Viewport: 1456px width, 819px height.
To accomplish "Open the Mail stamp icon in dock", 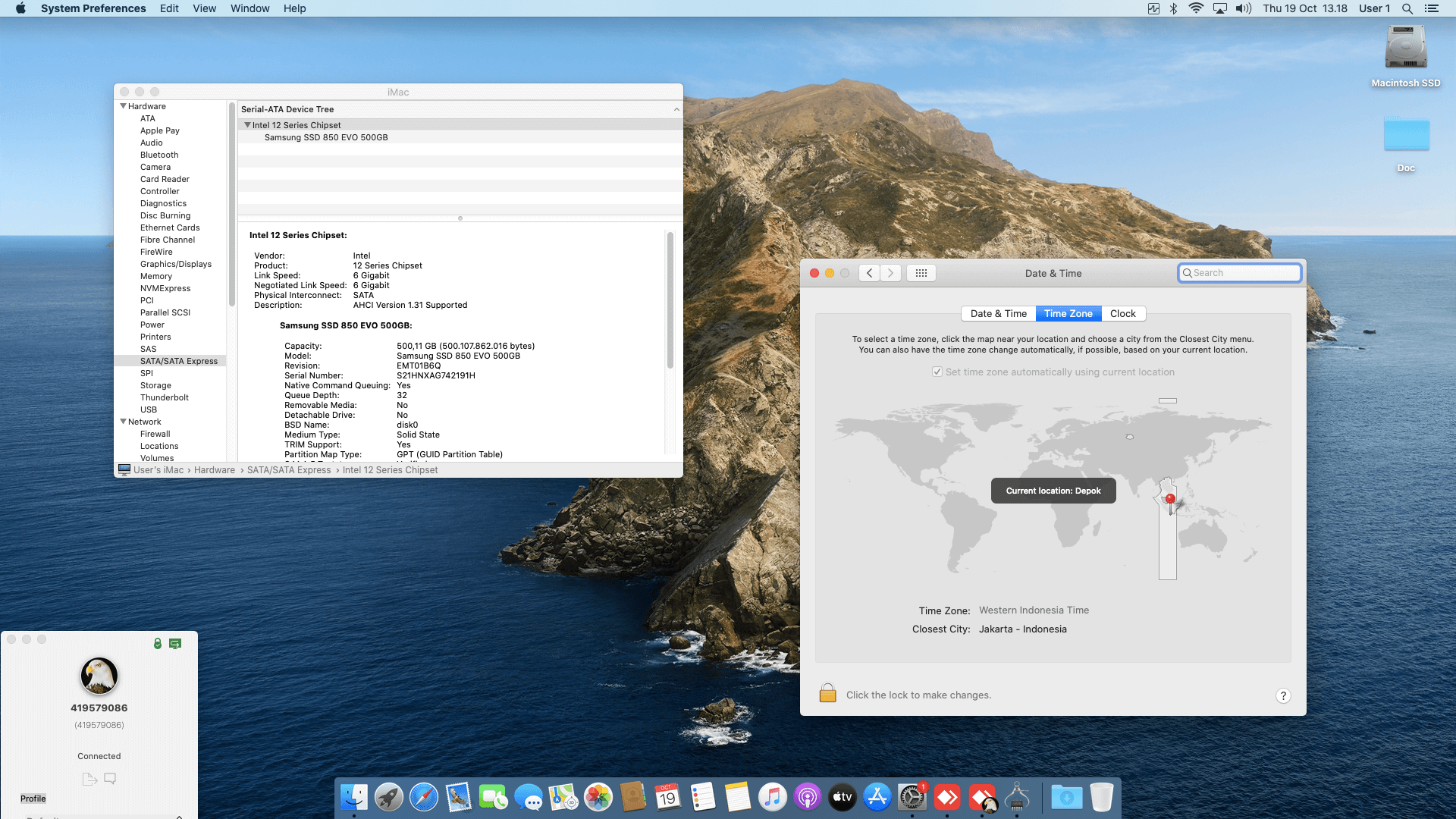I will click(459, 797).
